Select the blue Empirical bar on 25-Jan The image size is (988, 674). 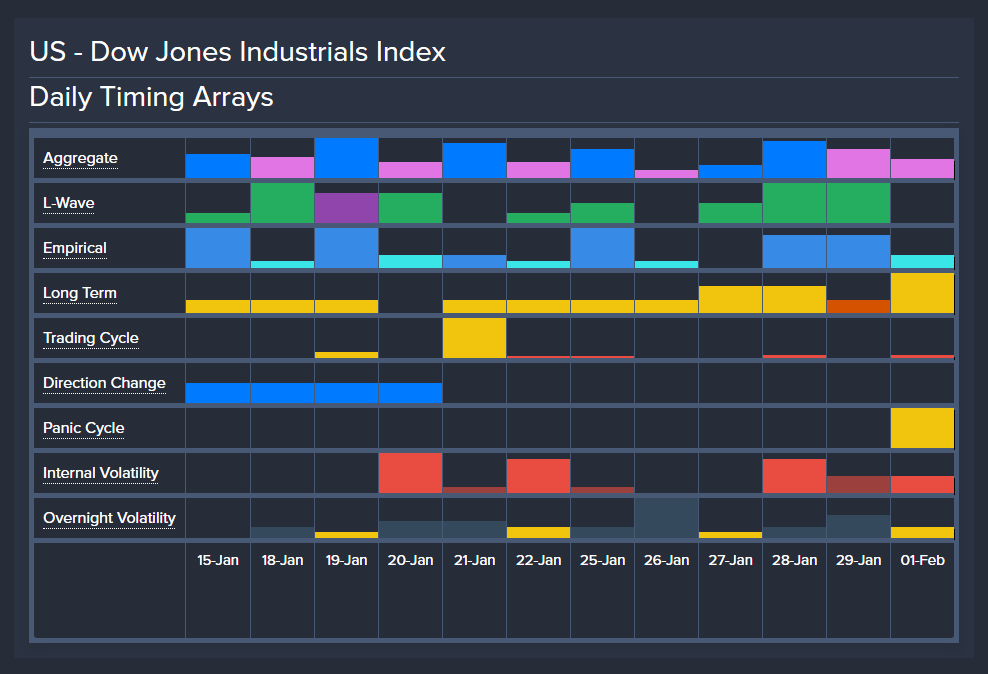point(602,248)
